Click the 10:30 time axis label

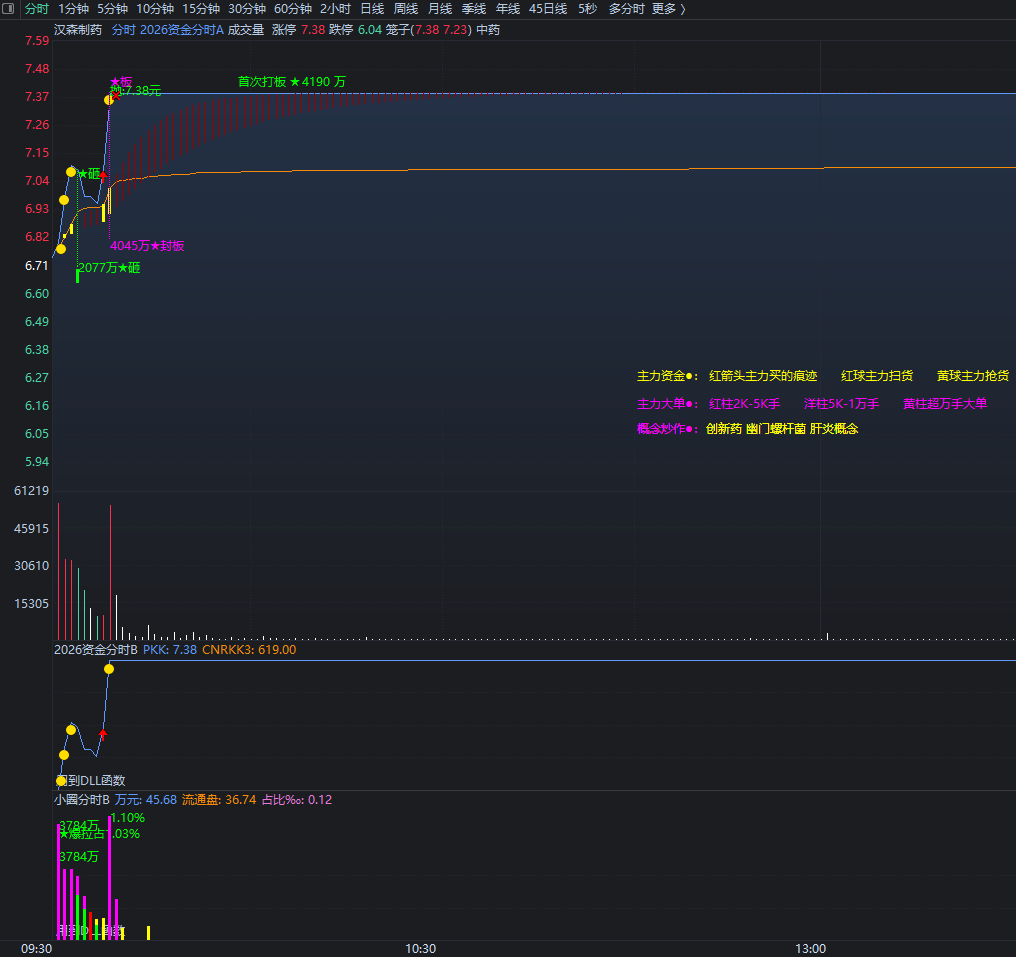click(x=421, y=949)
